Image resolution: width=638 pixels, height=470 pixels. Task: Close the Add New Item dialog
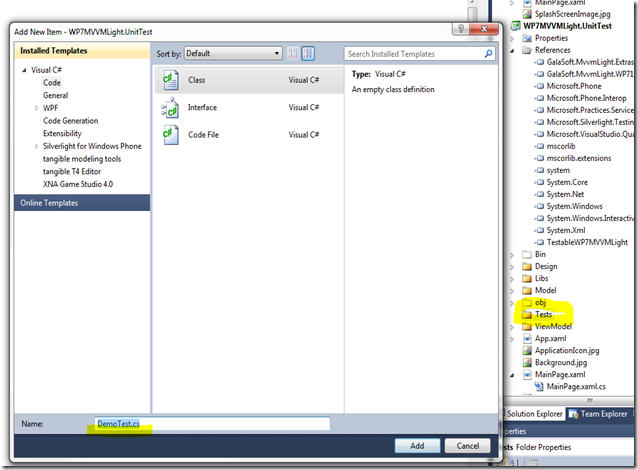[484, 28]
